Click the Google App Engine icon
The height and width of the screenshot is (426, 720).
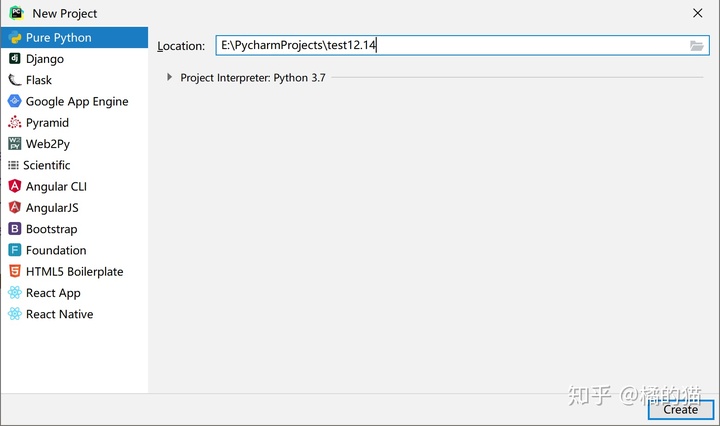pyautogui.click(x=15, y=101)
